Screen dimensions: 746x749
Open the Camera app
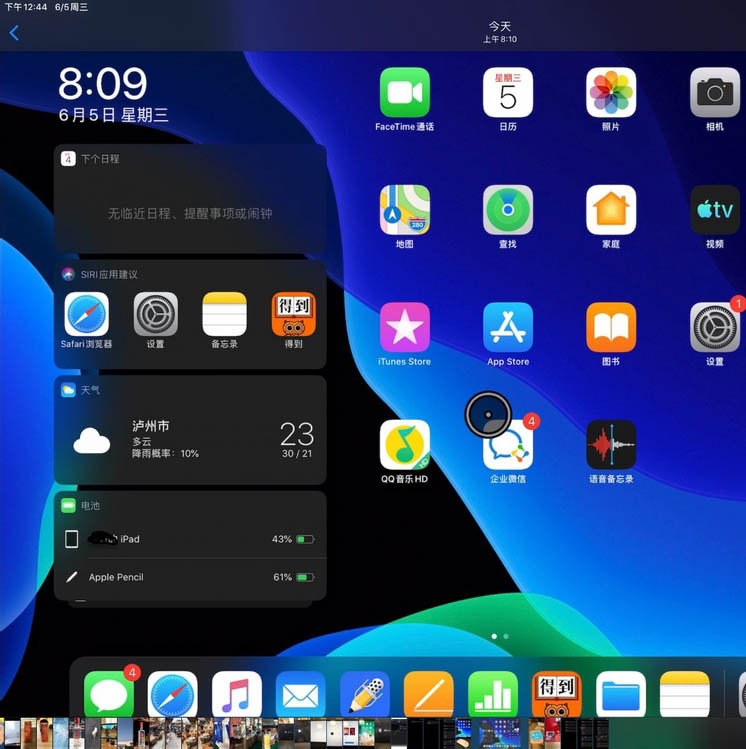[x=714, y=92]
